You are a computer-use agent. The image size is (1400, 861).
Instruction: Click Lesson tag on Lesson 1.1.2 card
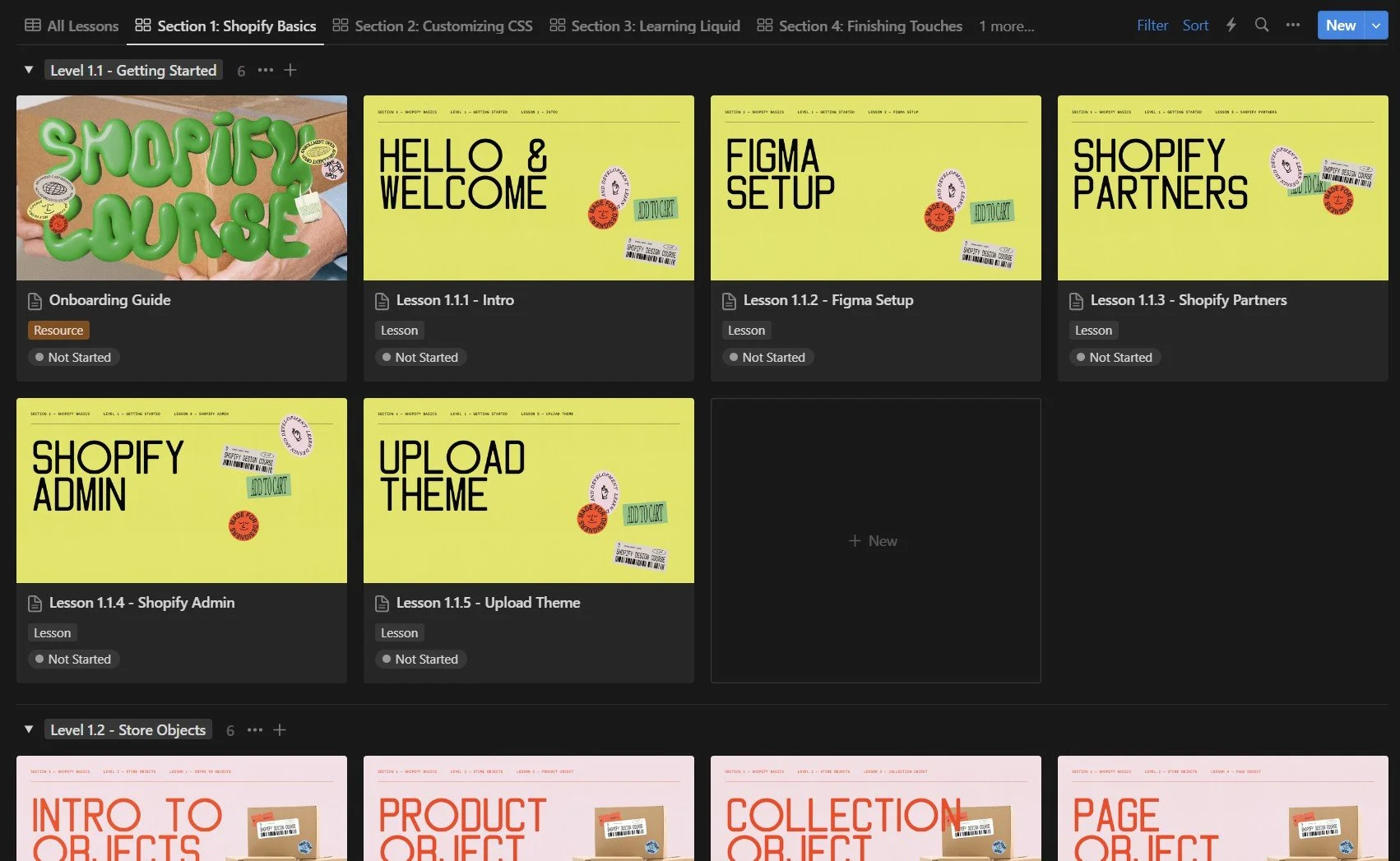(x=746, y=331)
